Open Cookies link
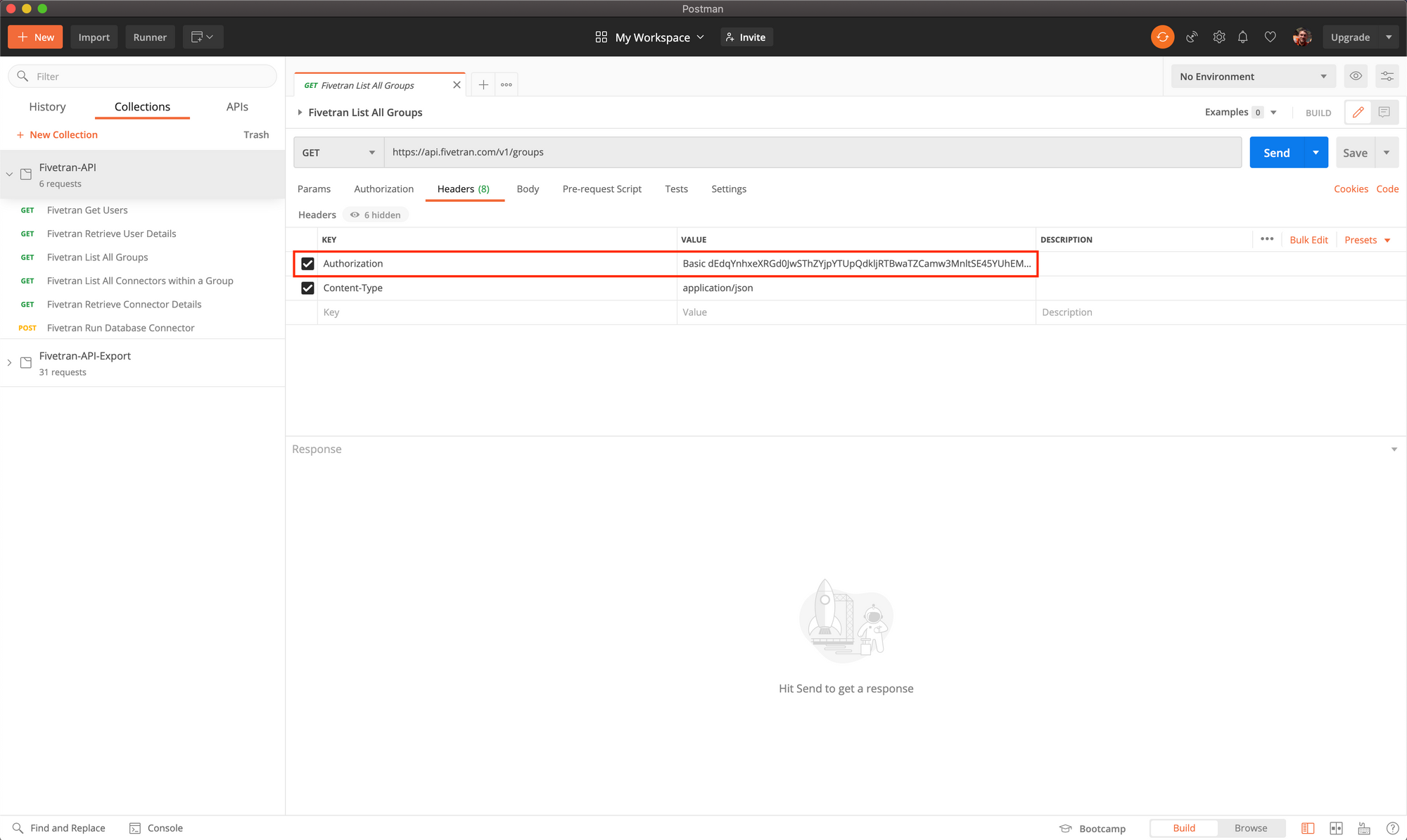 [x=1351, y=189]
